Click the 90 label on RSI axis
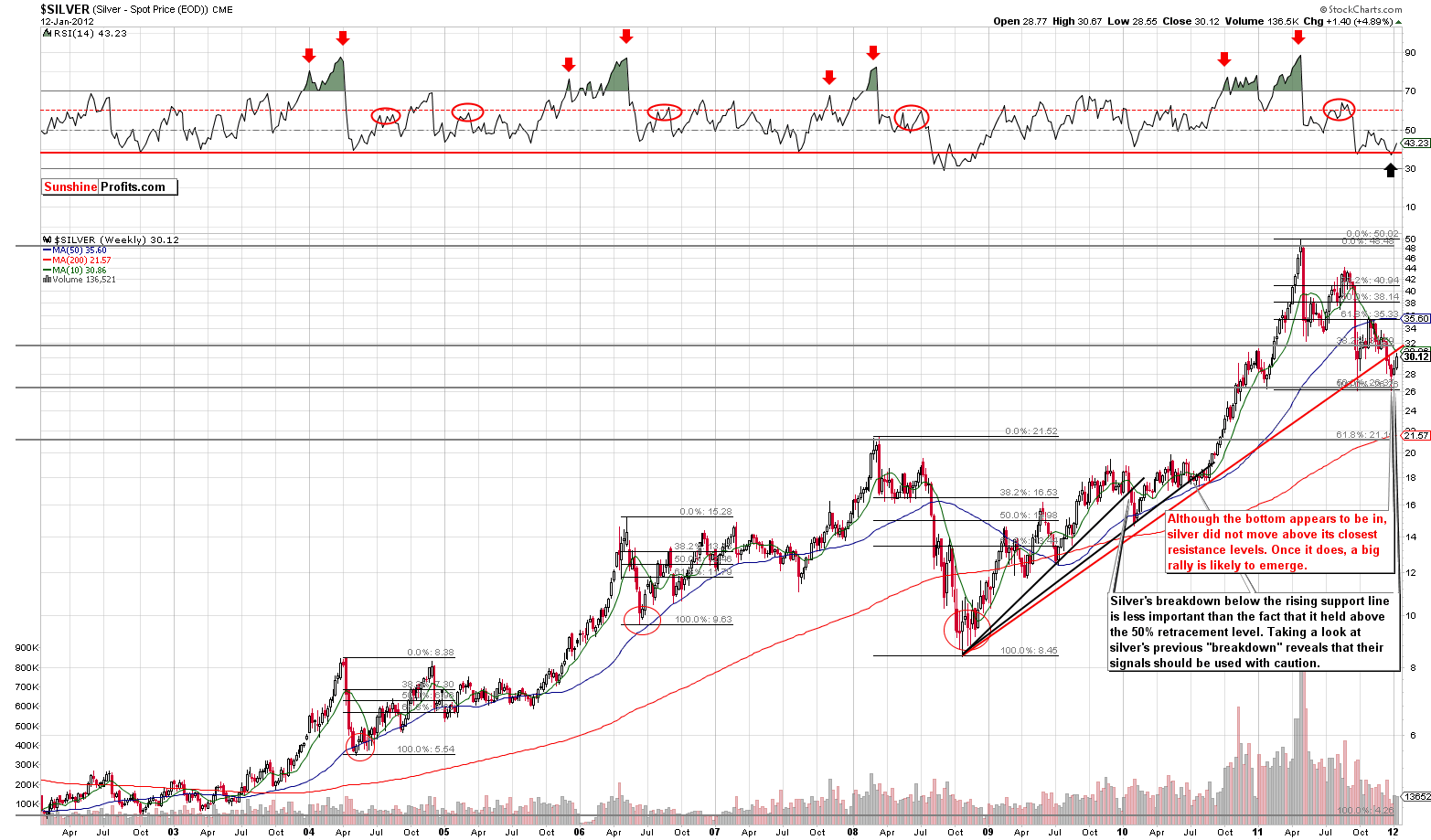Viewport: 1431px width, 840px height. 1410,52
